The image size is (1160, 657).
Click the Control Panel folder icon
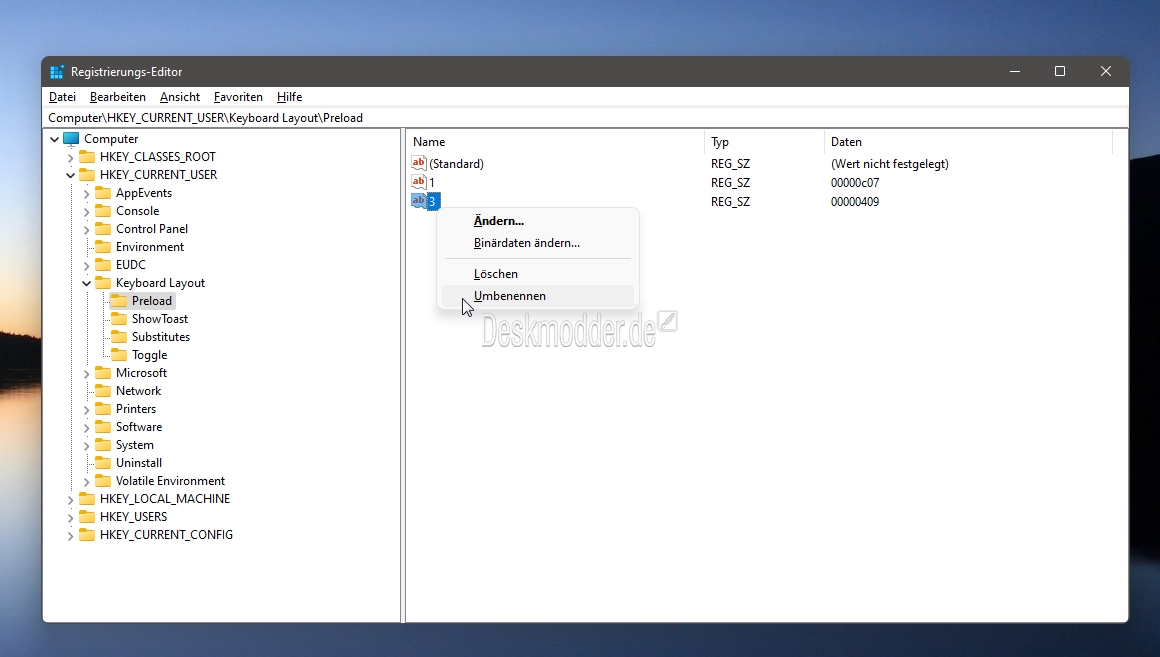pyautogui.click(x=103, y=229)
